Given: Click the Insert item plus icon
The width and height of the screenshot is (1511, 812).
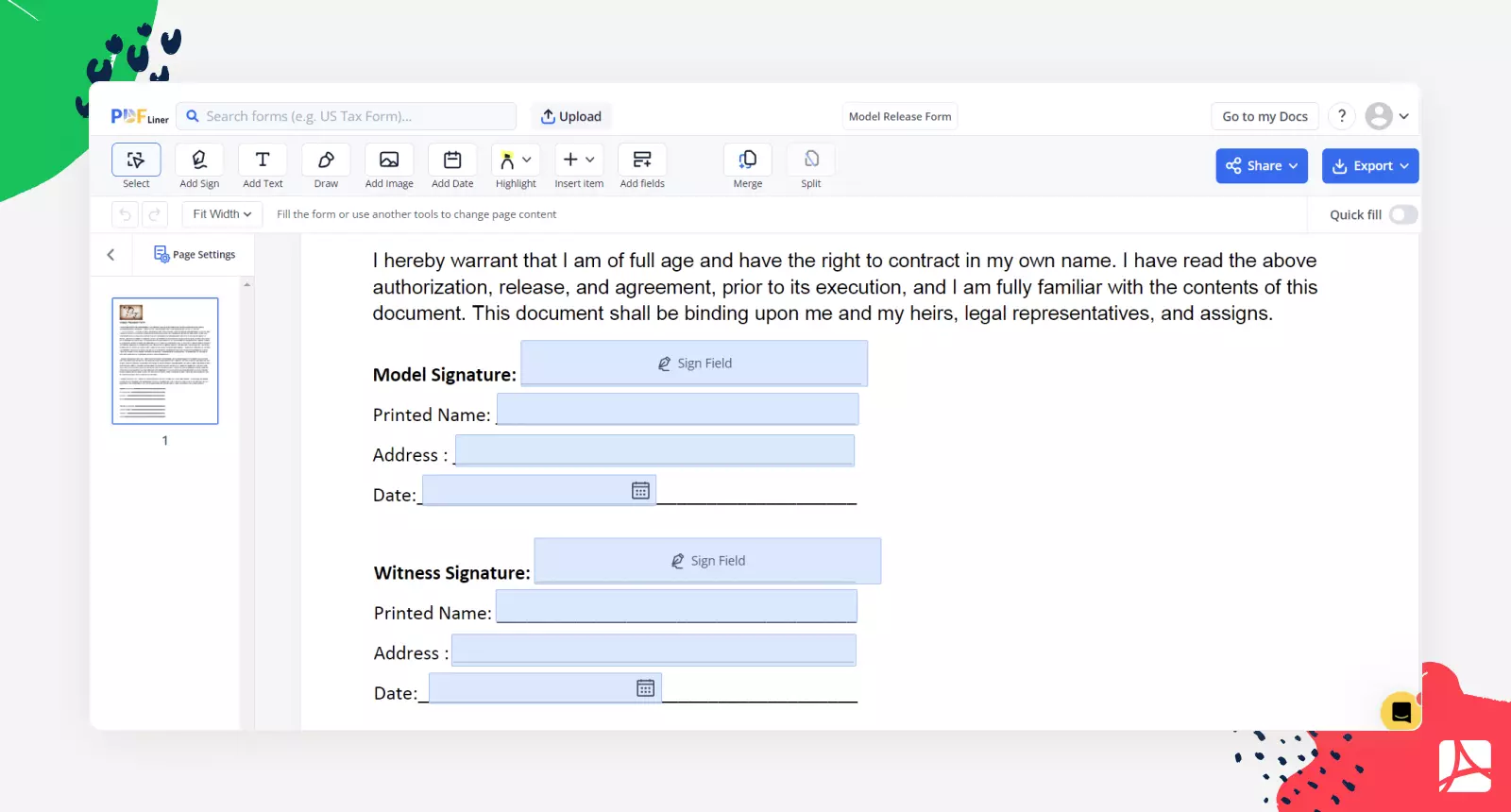Looking at the screenshot, I should 570,160.
